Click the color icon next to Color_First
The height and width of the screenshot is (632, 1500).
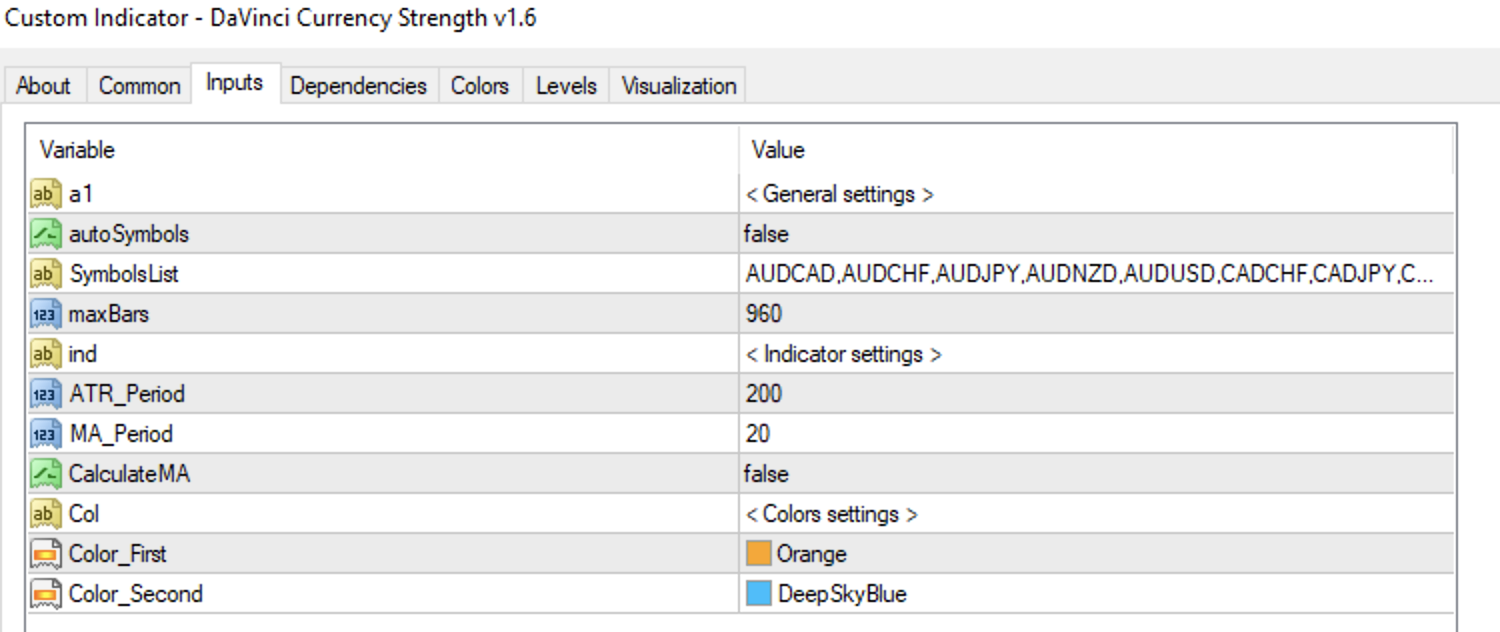(x=46, y=554)
